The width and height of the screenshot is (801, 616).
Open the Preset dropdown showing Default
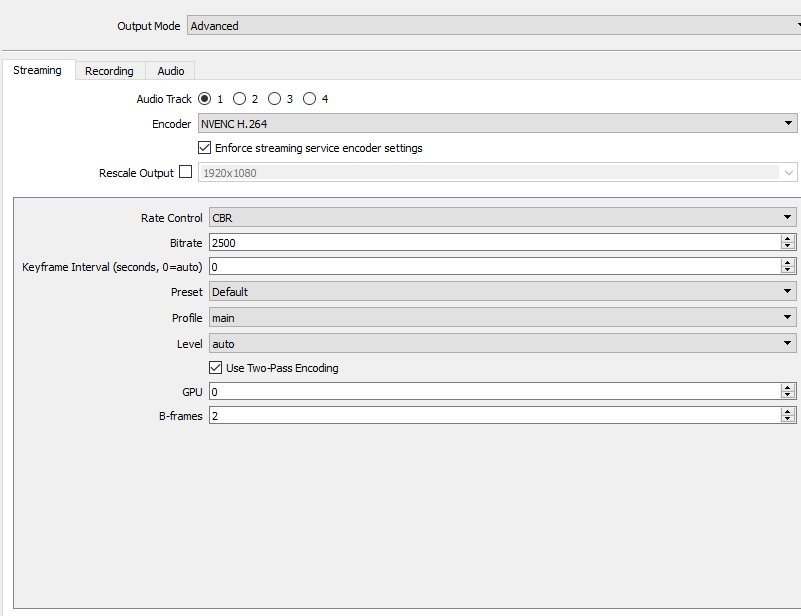(x=503, y=292)
